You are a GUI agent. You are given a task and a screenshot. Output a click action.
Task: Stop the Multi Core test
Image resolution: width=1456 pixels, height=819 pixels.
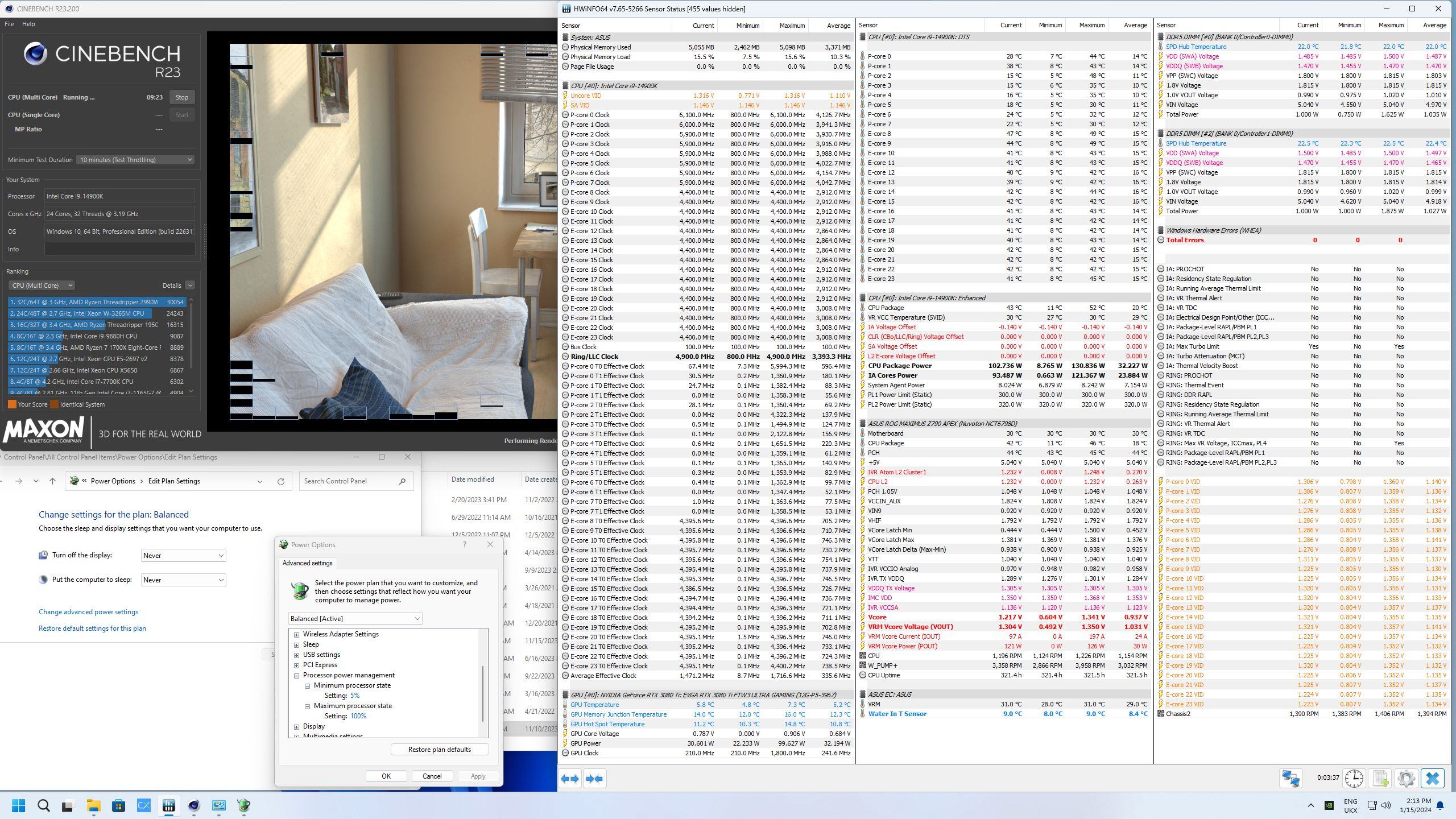pyautogui.click(x=181, y=97)
